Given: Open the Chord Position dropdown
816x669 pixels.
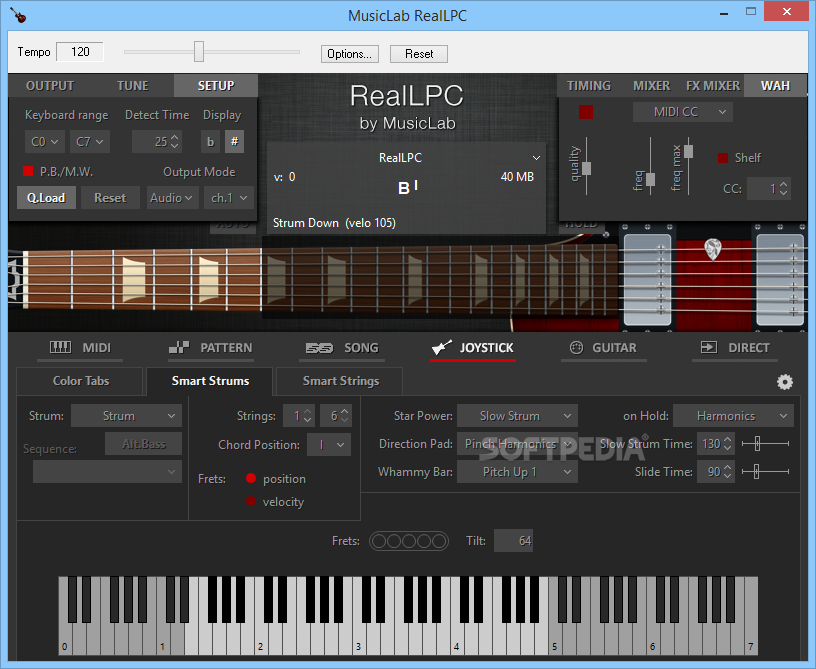Looking at the screenshot, I should [329, 445].
